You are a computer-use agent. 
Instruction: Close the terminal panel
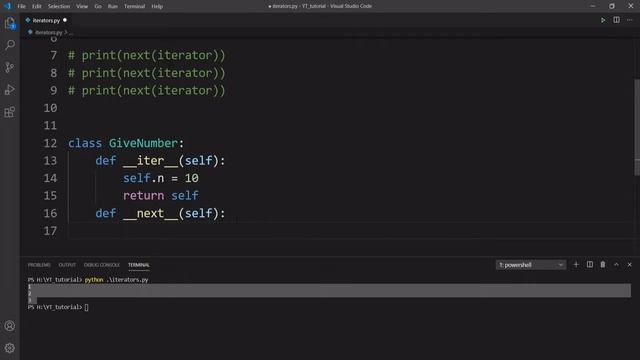point(629,265)
